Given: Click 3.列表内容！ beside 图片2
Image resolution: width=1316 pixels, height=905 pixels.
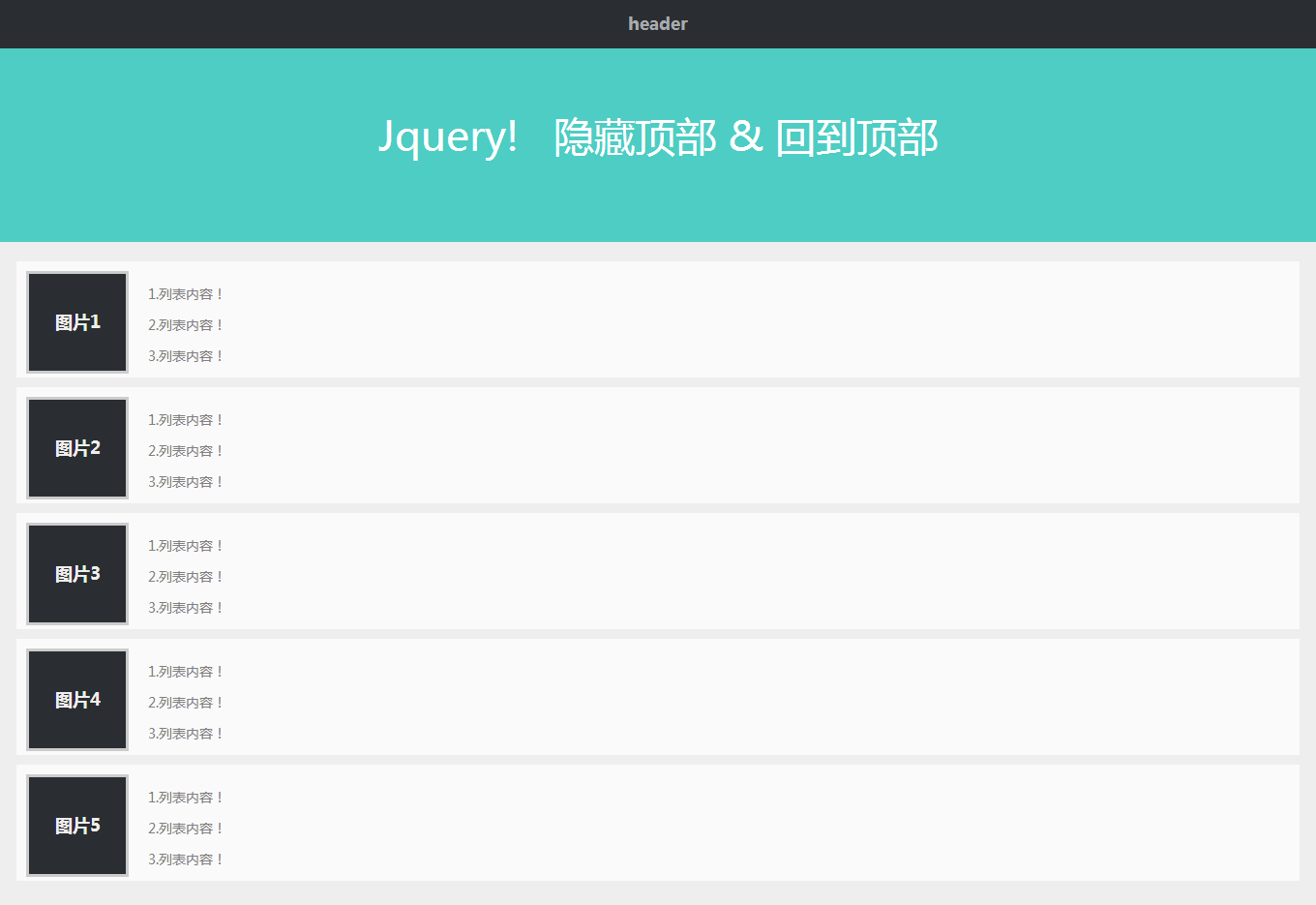Looking at the screenshot, I should (x=186, y=482).
